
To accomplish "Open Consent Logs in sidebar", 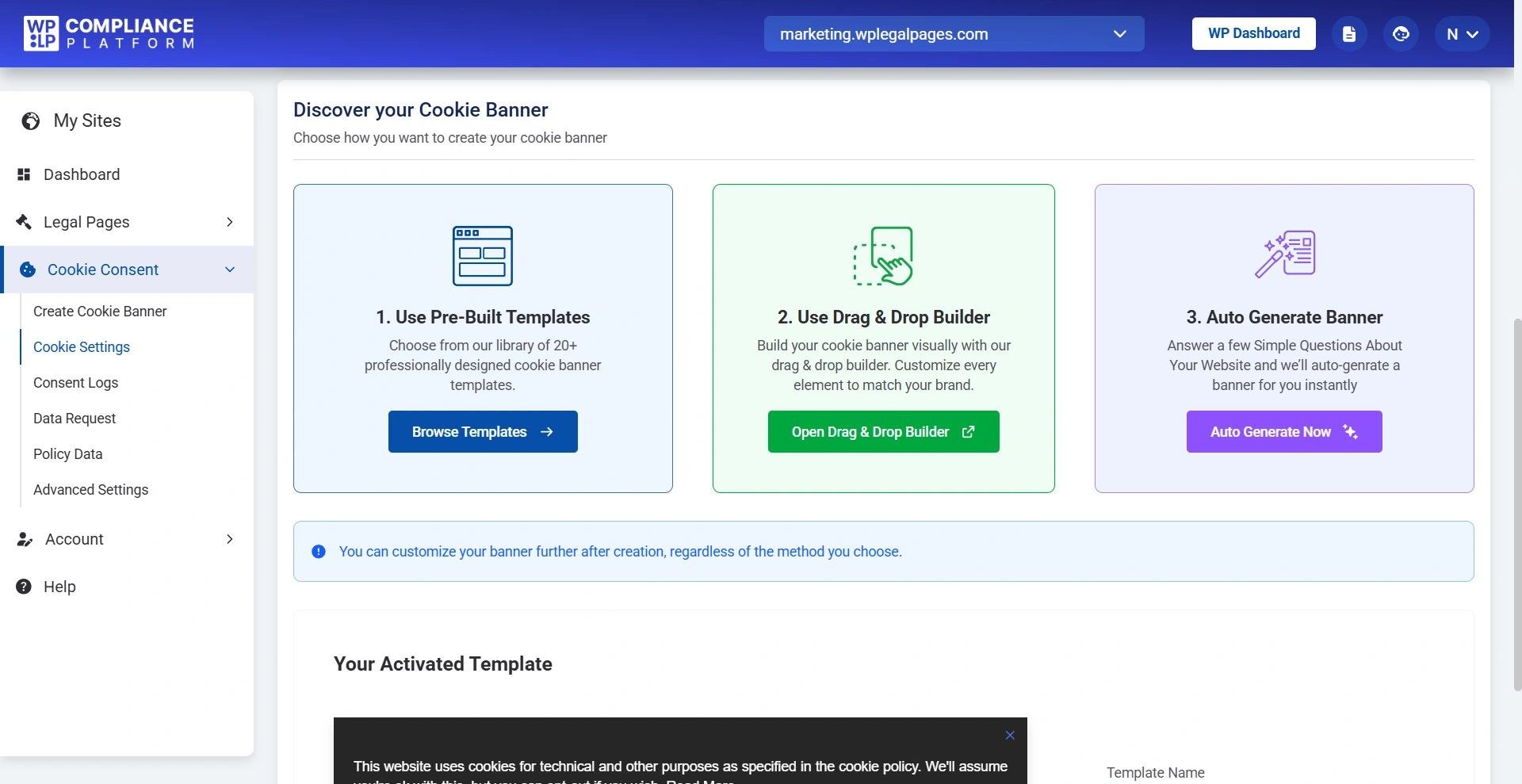I will 76,383.
